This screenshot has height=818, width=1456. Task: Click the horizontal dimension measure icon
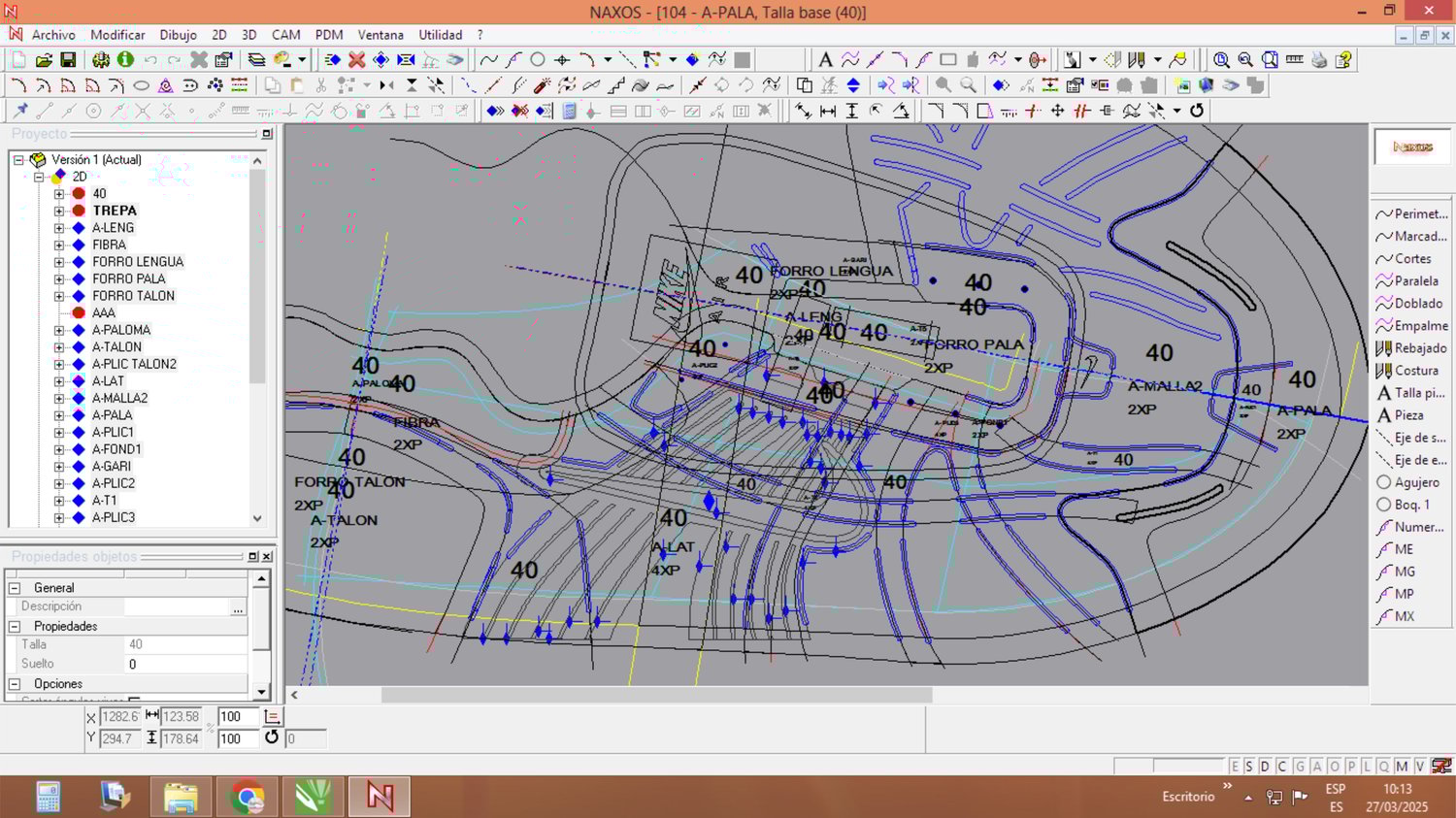pyautogui.click(x=828, y=111)
